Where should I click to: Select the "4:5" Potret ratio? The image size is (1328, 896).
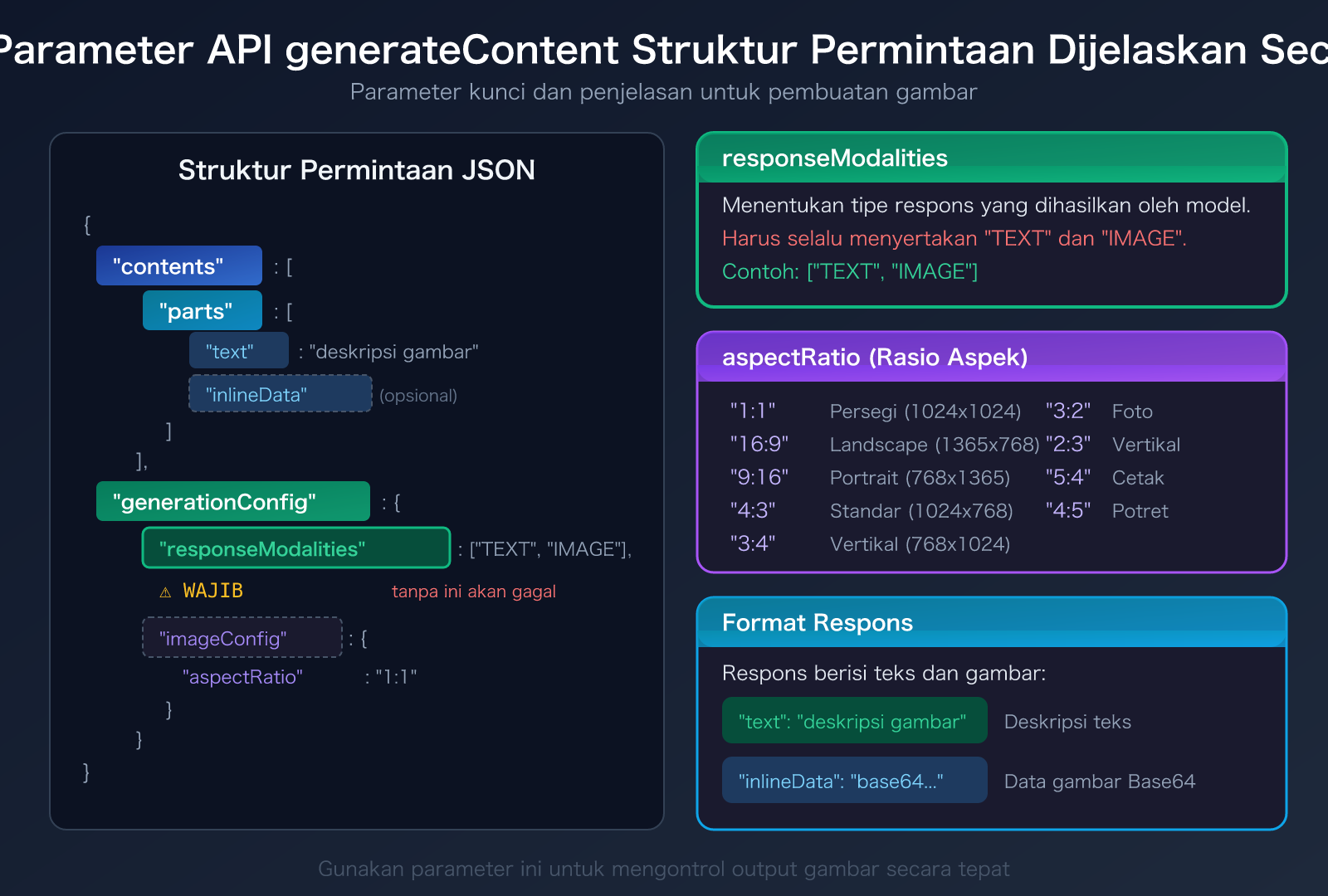(x=1069, y=510)
